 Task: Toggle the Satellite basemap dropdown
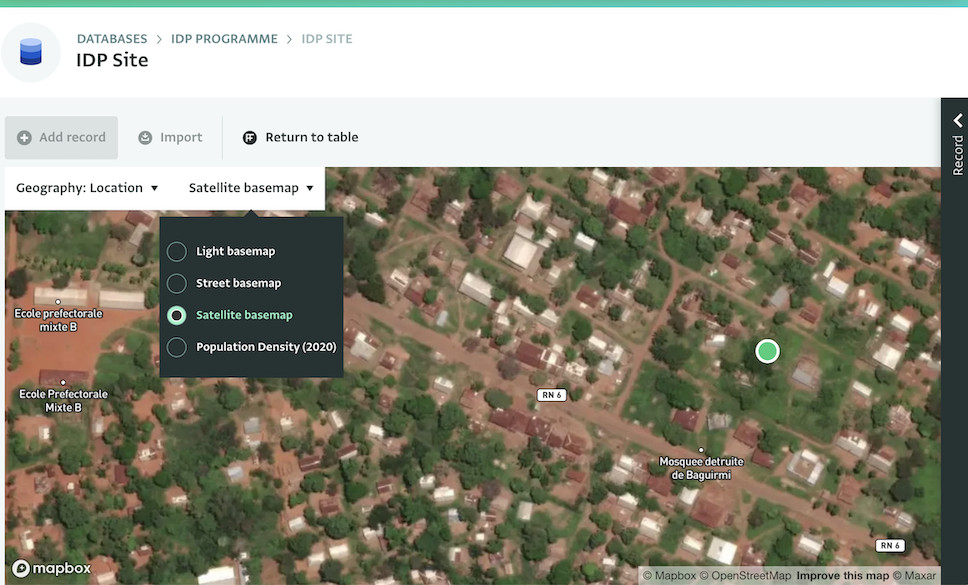pyautogui.click(x=251, y=188)
